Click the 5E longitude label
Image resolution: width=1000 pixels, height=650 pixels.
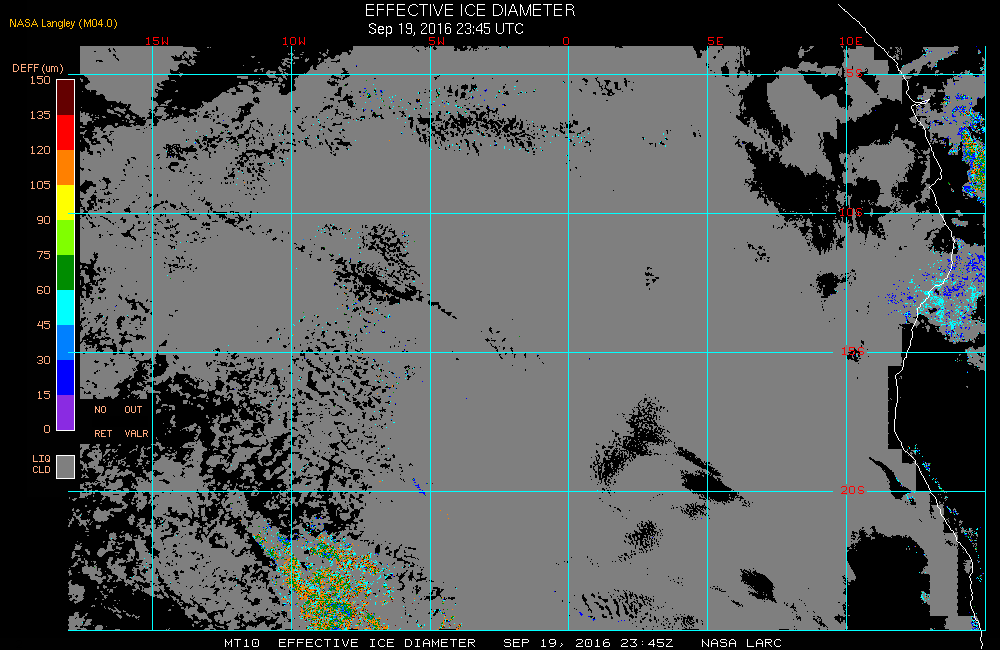(715, 41)
